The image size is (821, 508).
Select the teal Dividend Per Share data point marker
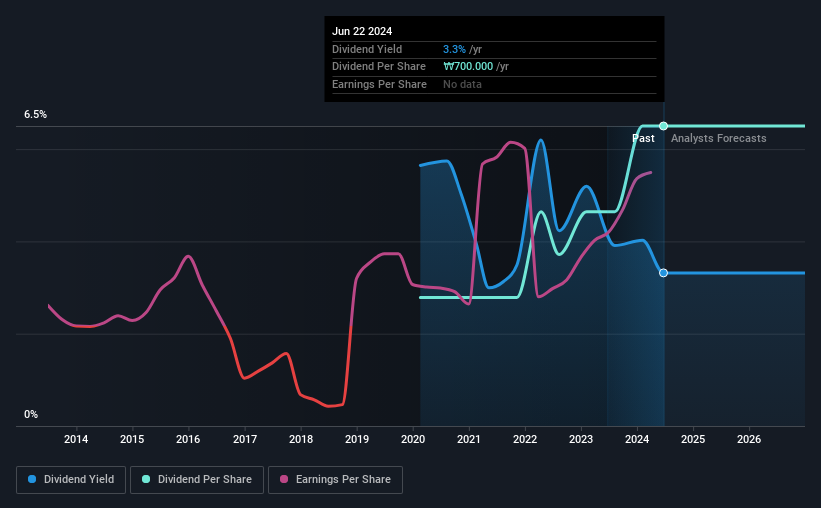(663, 126)
